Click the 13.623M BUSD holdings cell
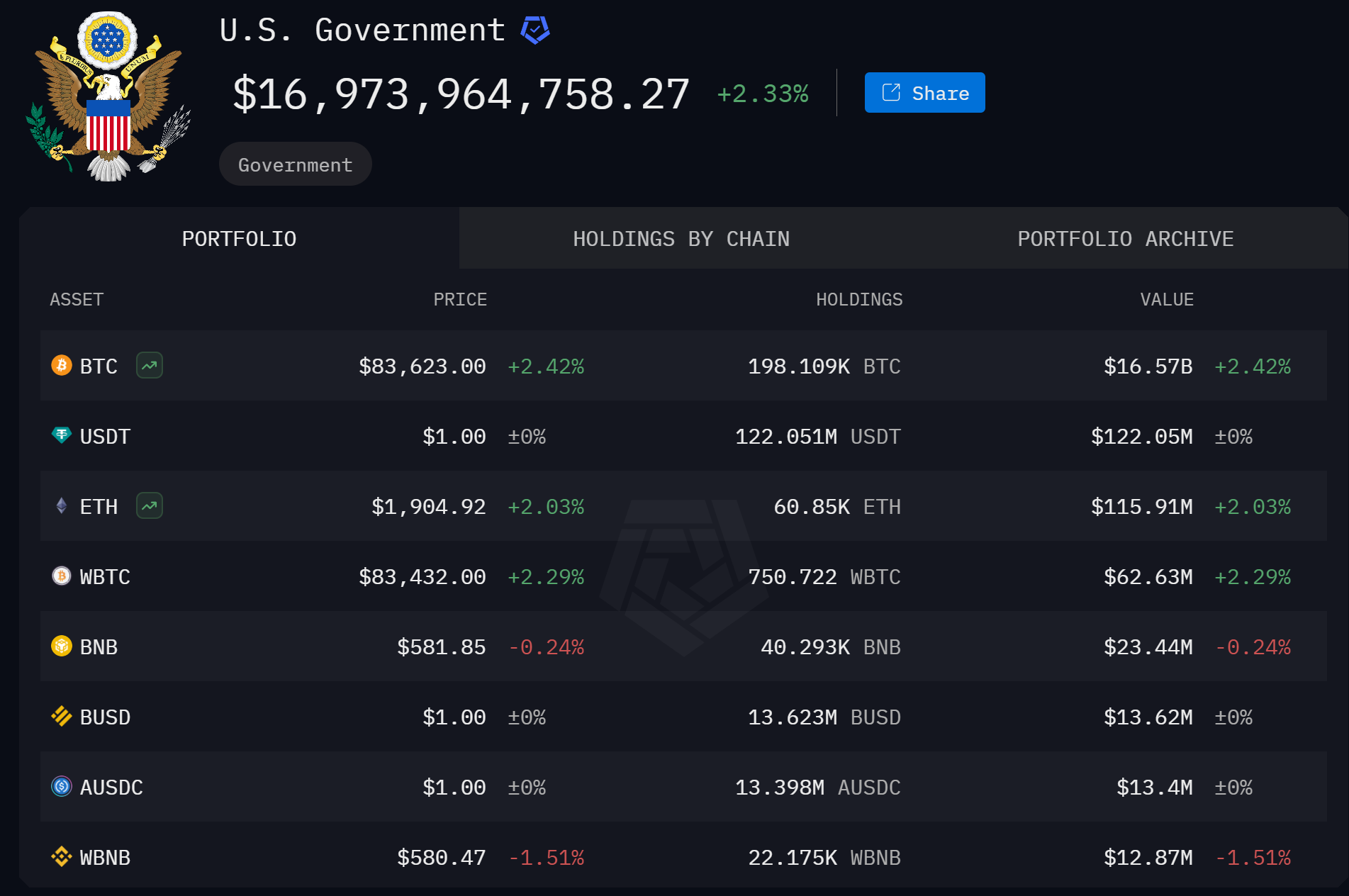Image resolution: width=1349 pixels, height=896 pixels. click(824, 717)
